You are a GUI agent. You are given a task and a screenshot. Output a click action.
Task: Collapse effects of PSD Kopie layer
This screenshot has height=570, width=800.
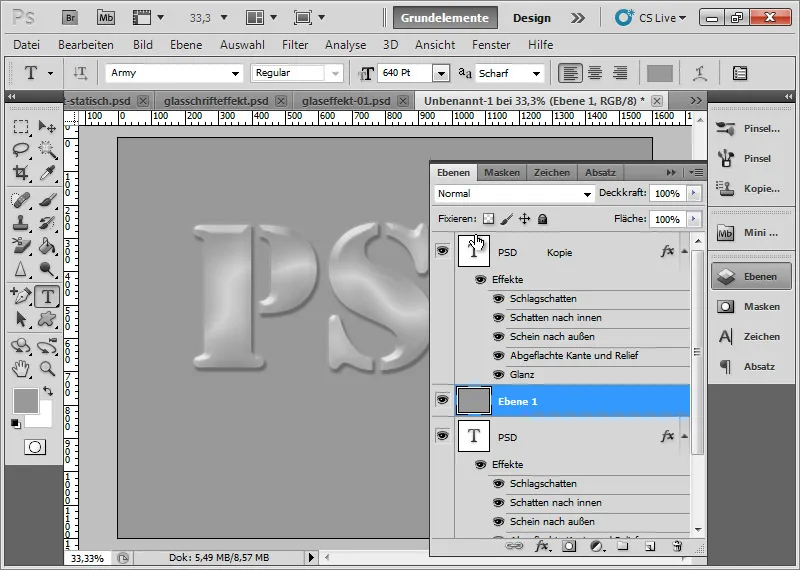coord(684,251)
